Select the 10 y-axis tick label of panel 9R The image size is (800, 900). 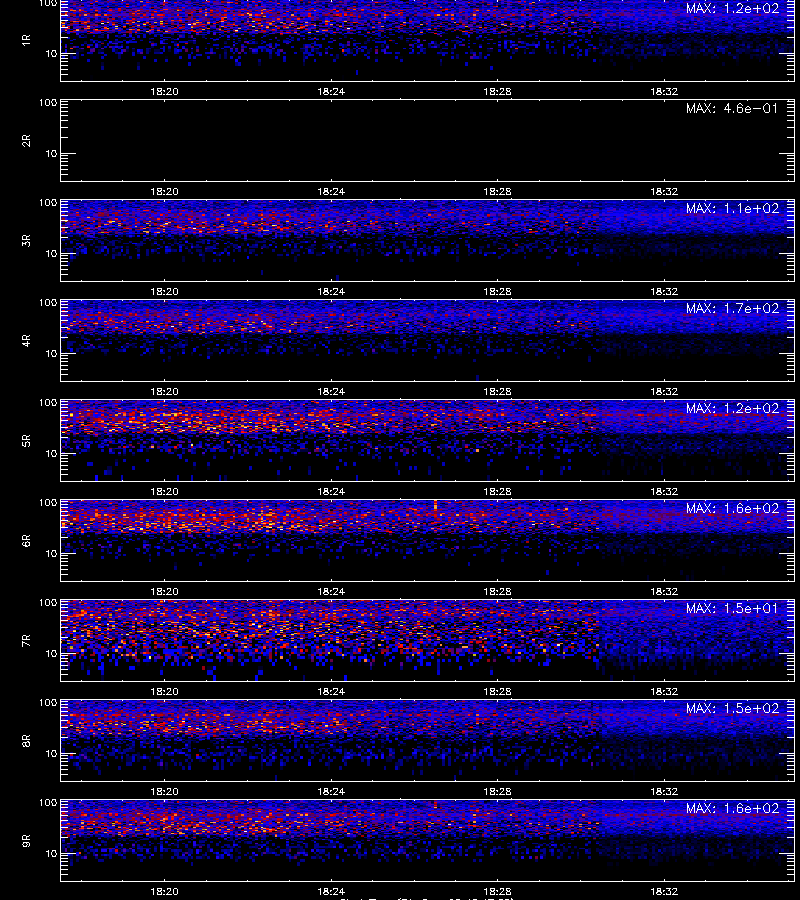click(51, 854)
